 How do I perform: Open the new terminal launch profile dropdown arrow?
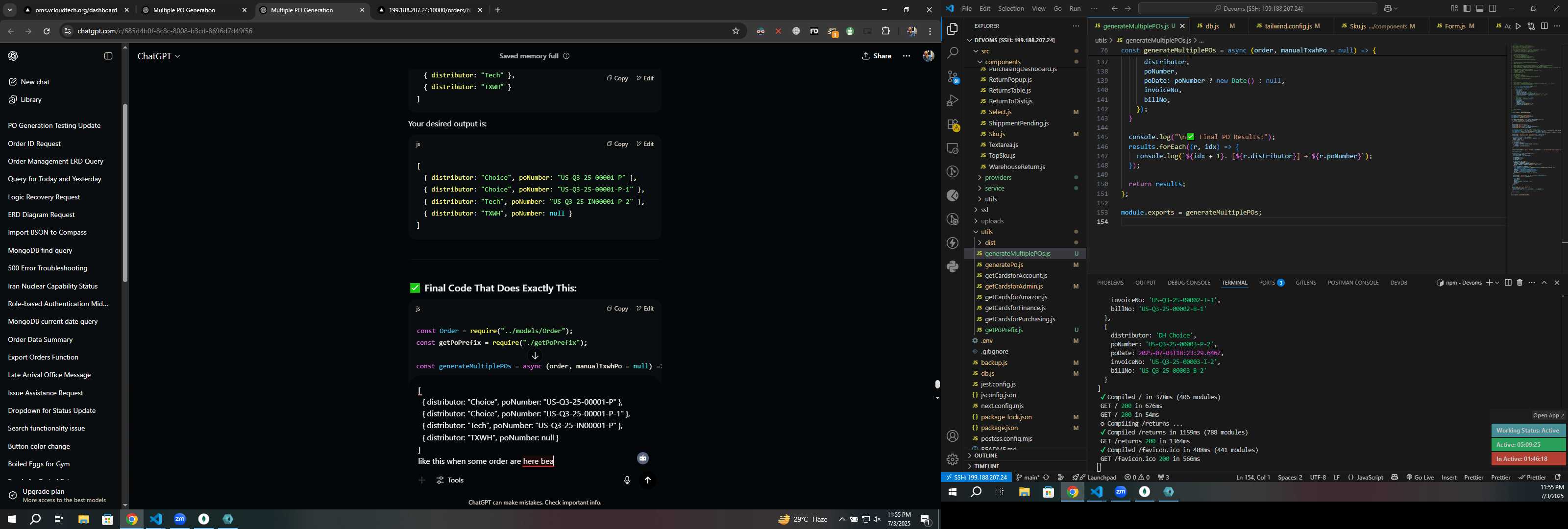(1497, 283)
